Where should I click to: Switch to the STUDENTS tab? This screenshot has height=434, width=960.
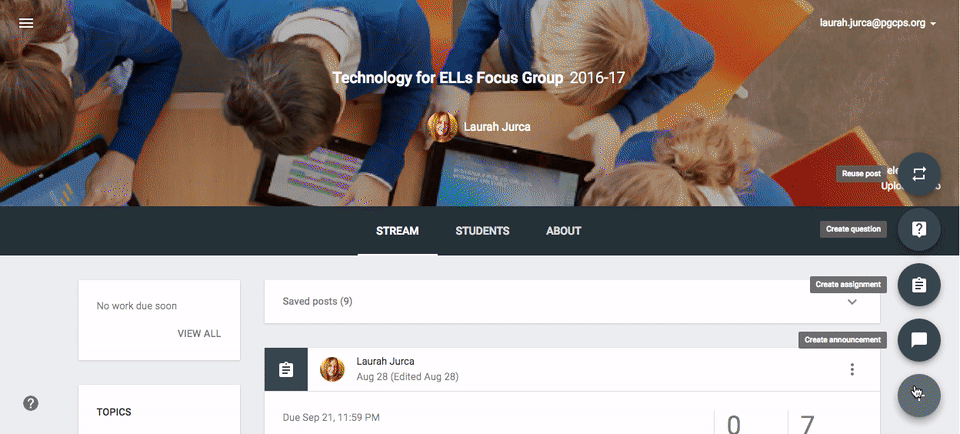tap(482, 231)
